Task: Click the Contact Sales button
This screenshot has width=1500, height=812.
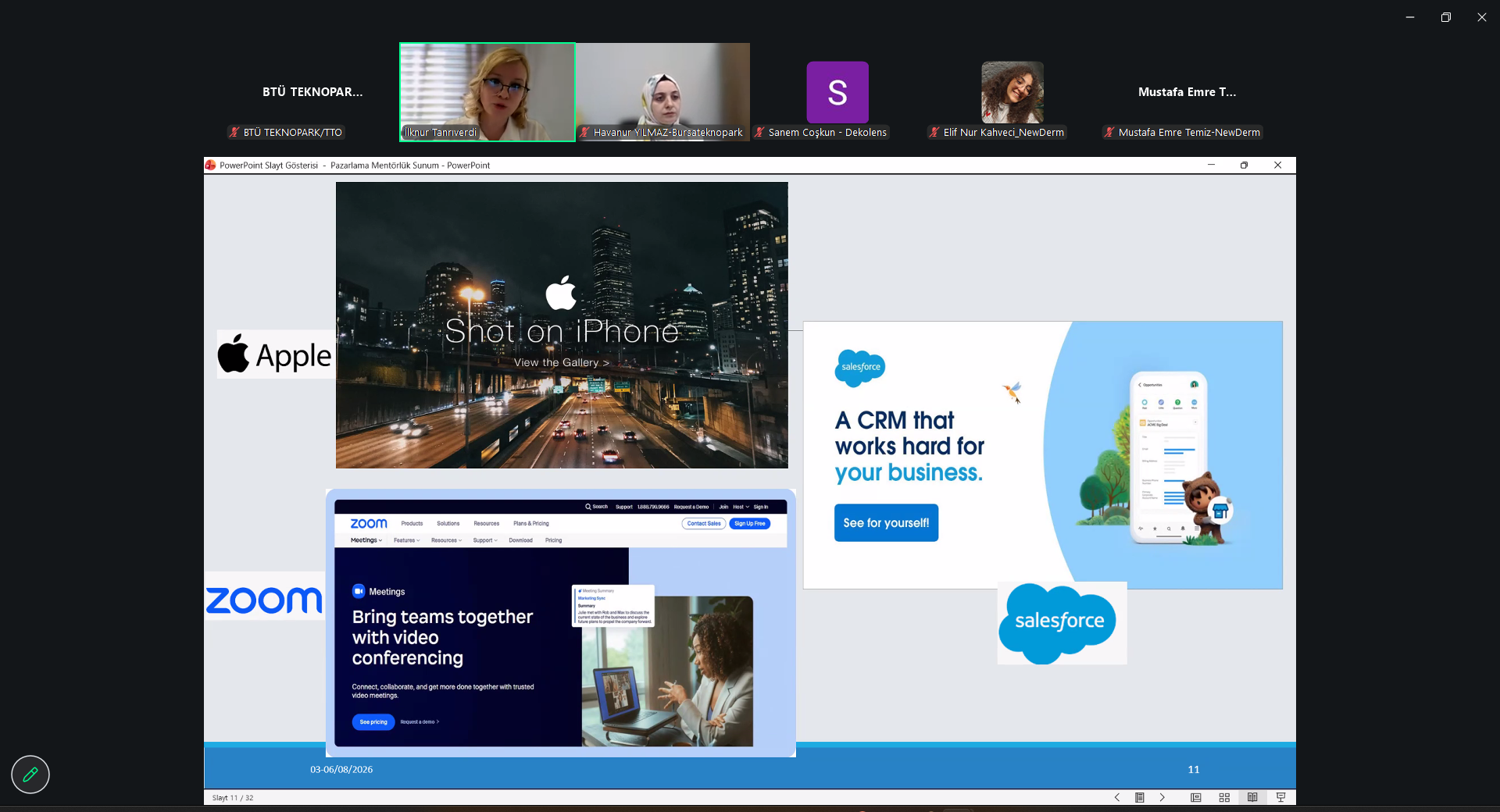Action: 704,523
